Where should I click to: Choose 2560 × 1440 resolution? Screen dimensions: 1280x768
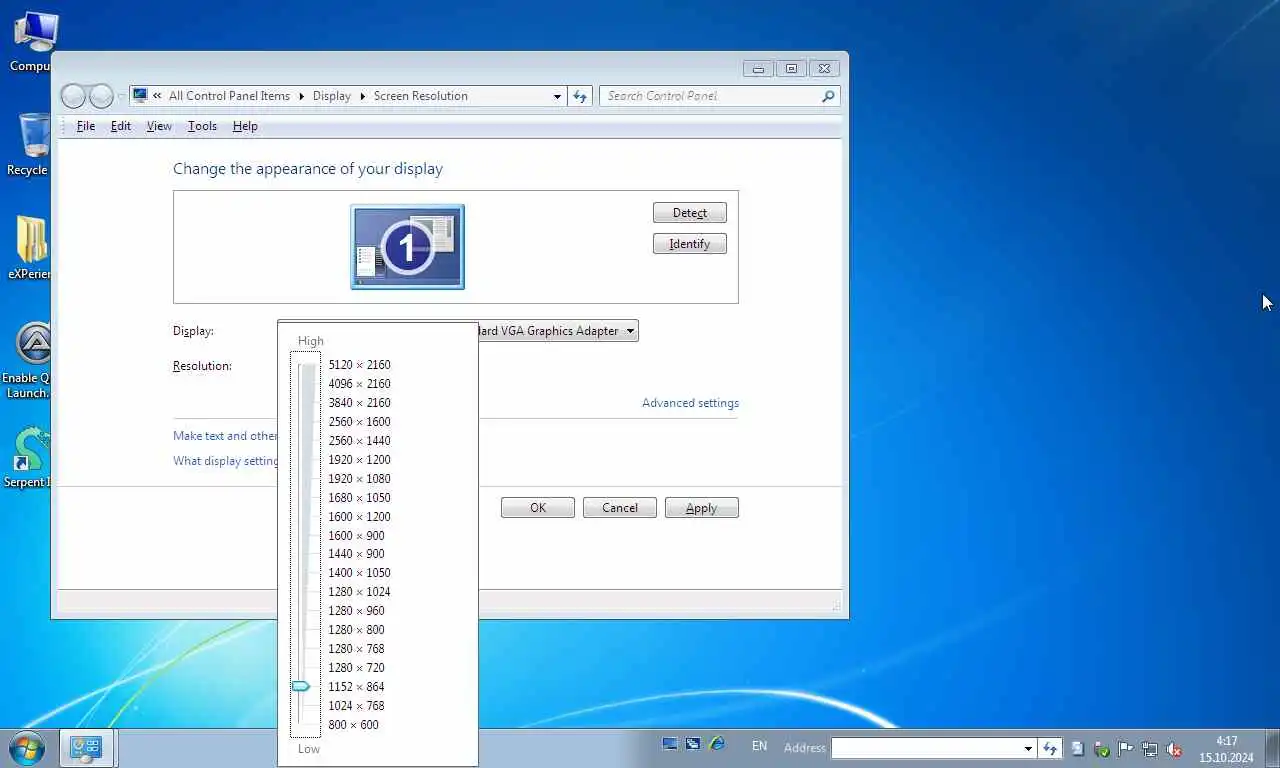359,441
